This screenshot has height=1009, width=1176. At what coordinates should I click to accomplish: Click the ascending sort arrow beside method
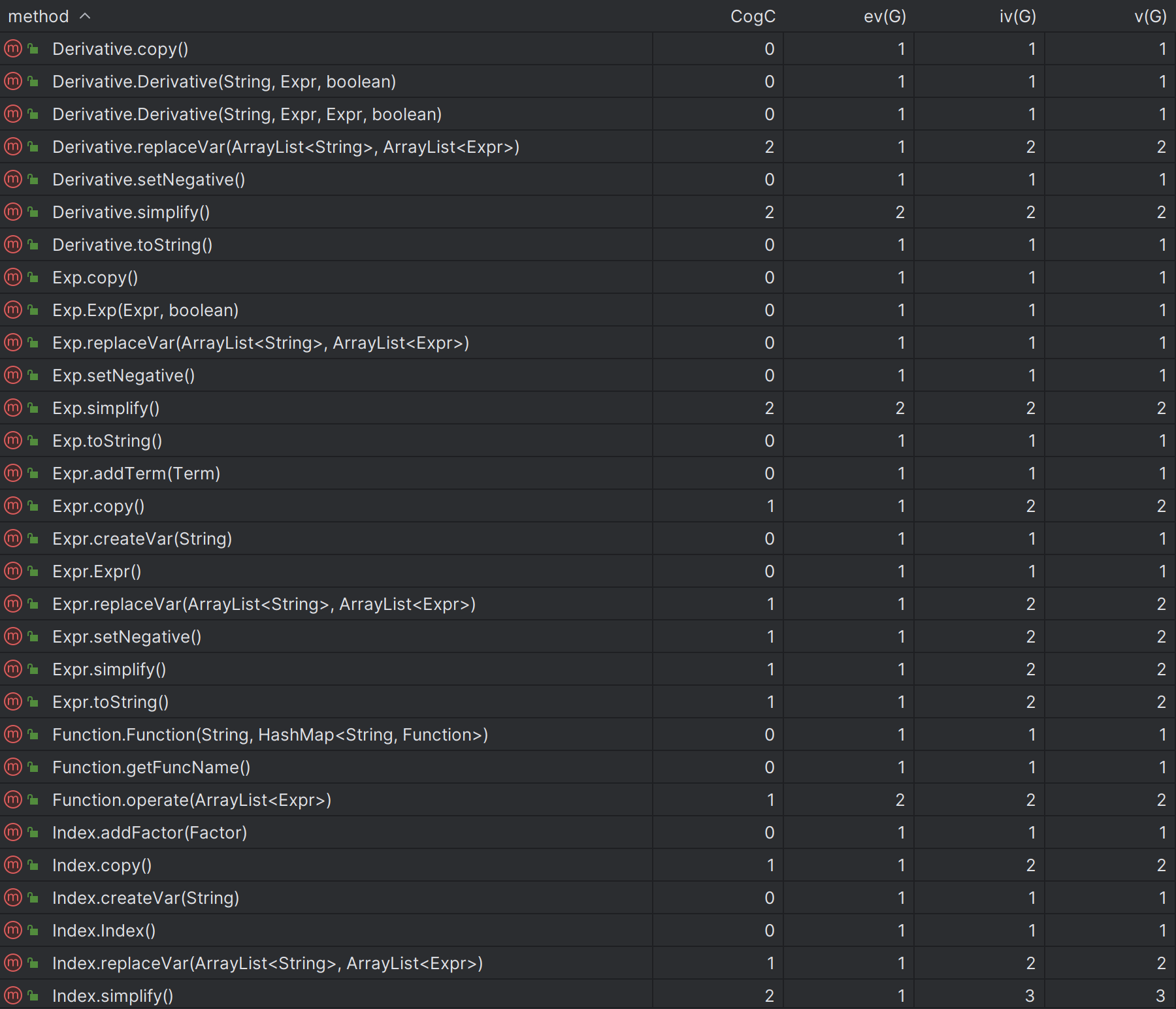pos(85,16)
